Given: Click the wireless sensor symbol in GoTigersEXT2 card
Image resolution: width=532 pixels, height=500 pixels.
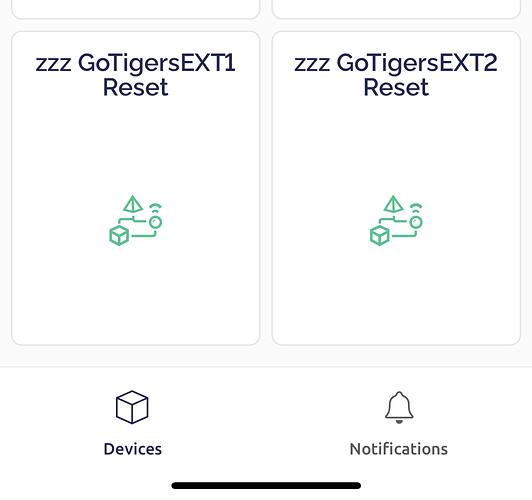Looking at the screenshot, I should click(416, 216).
